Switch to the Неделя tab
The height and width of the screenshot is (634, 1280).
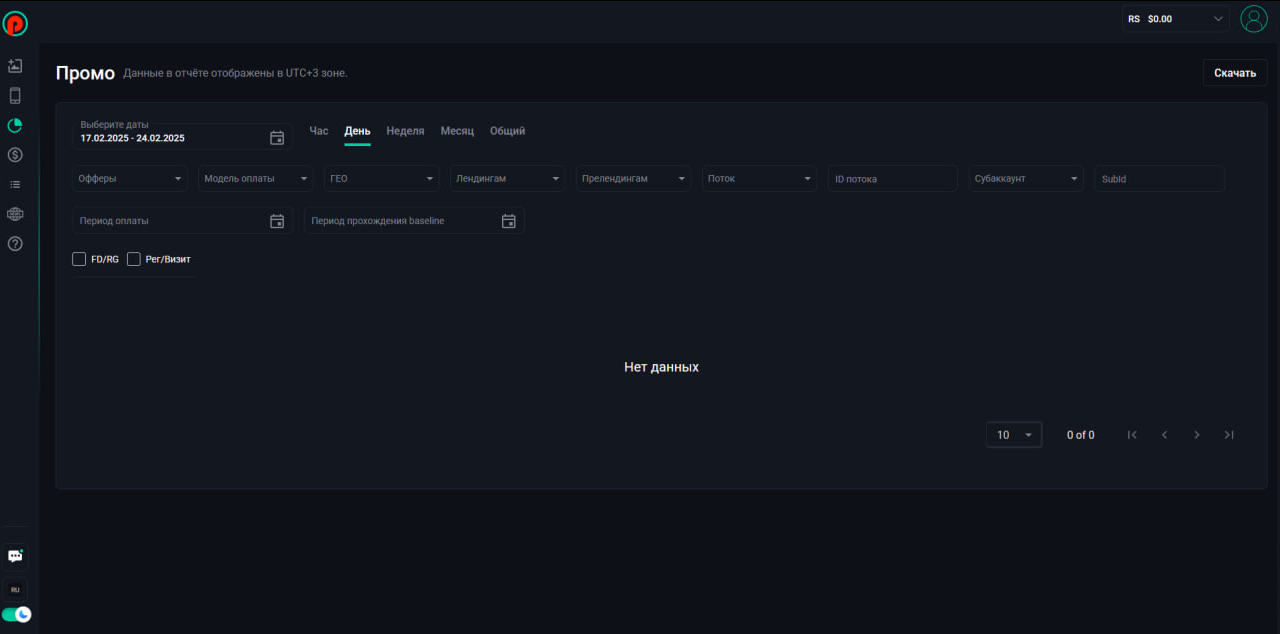[405, 131]
